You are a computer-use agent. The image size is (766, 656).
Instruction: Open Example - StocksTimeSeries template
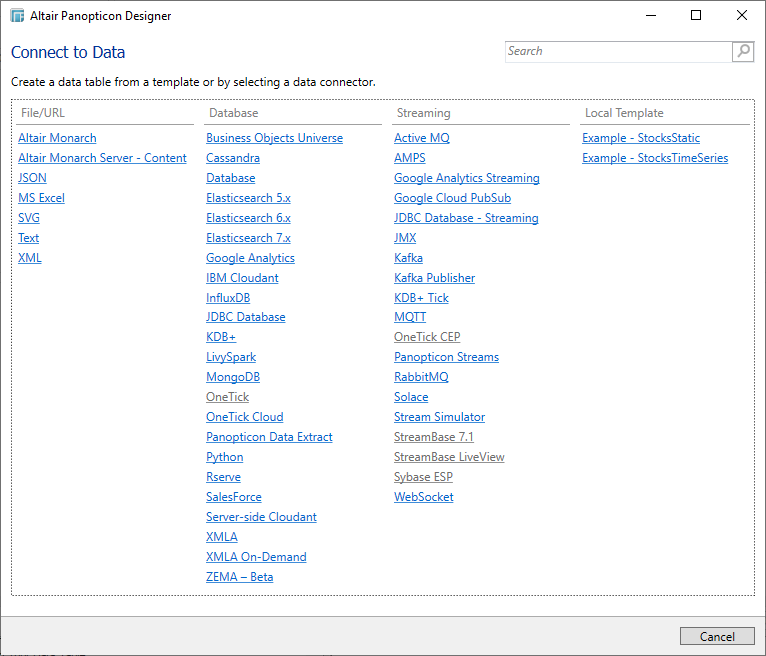655,158
